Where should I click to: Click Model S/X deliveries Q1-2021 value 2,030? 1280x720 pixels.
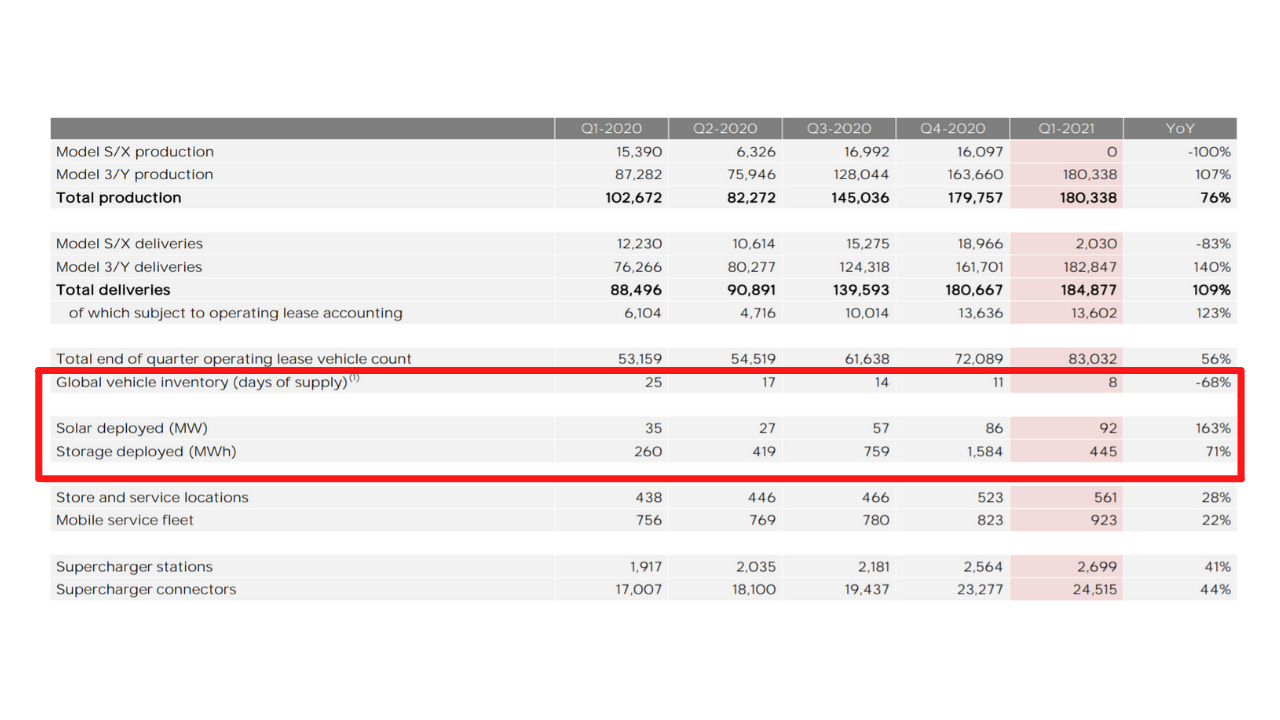tap(1098, 244)
